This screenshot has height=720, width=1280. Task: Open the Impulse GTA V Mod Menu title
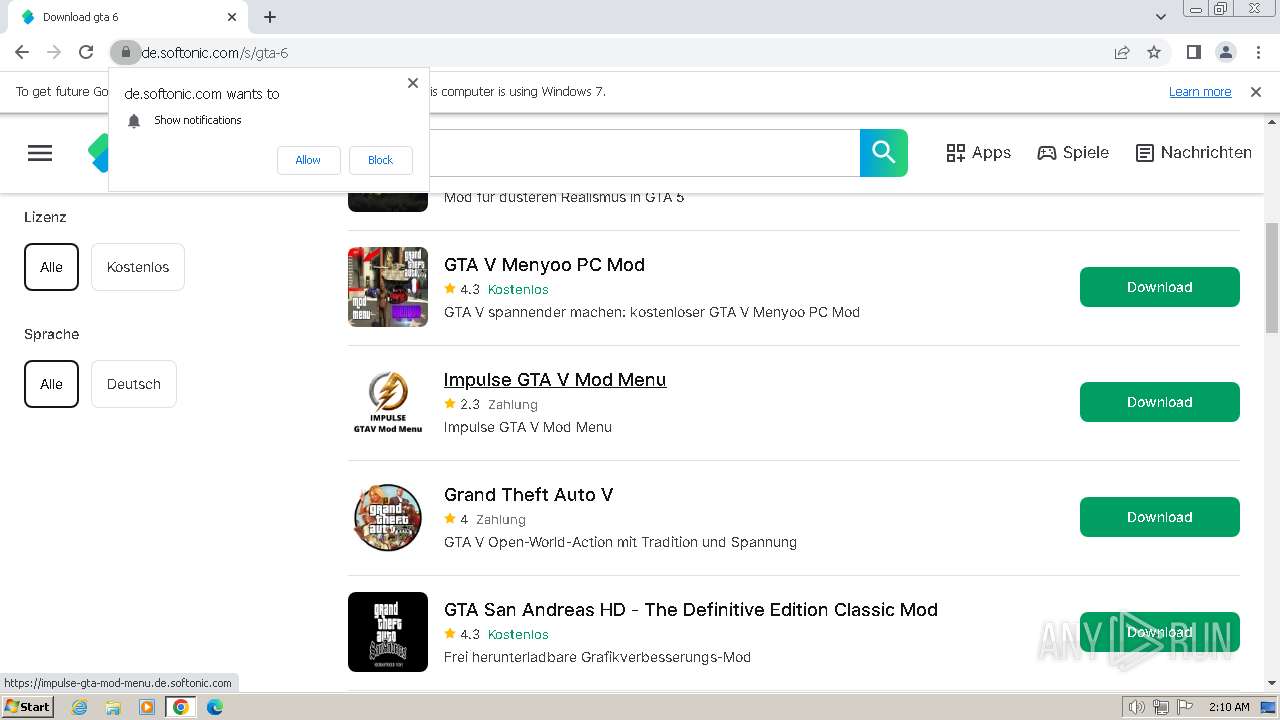555,380
